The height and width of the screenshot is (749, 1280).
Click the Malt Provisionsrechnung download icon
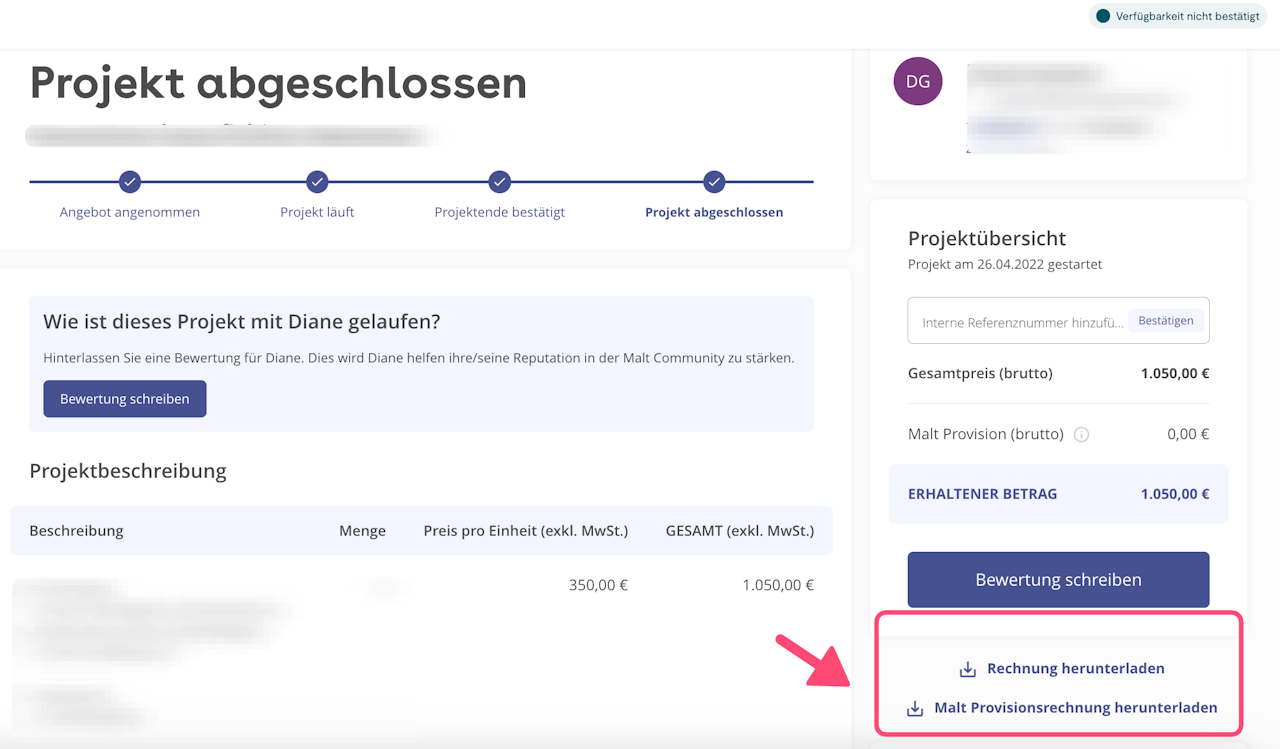[x=915, y=708]
